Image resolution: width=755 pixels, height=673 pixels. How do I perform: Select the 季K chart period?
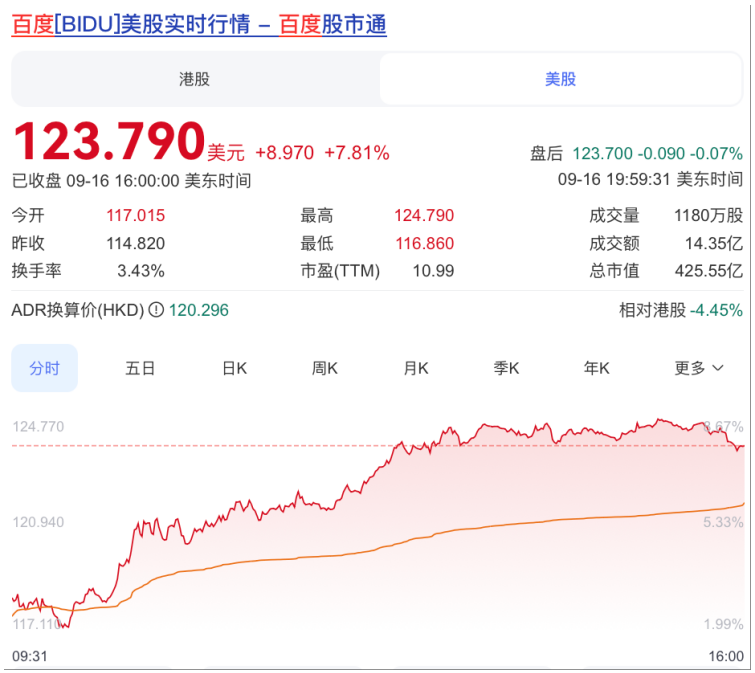click(x=507, y=368)
